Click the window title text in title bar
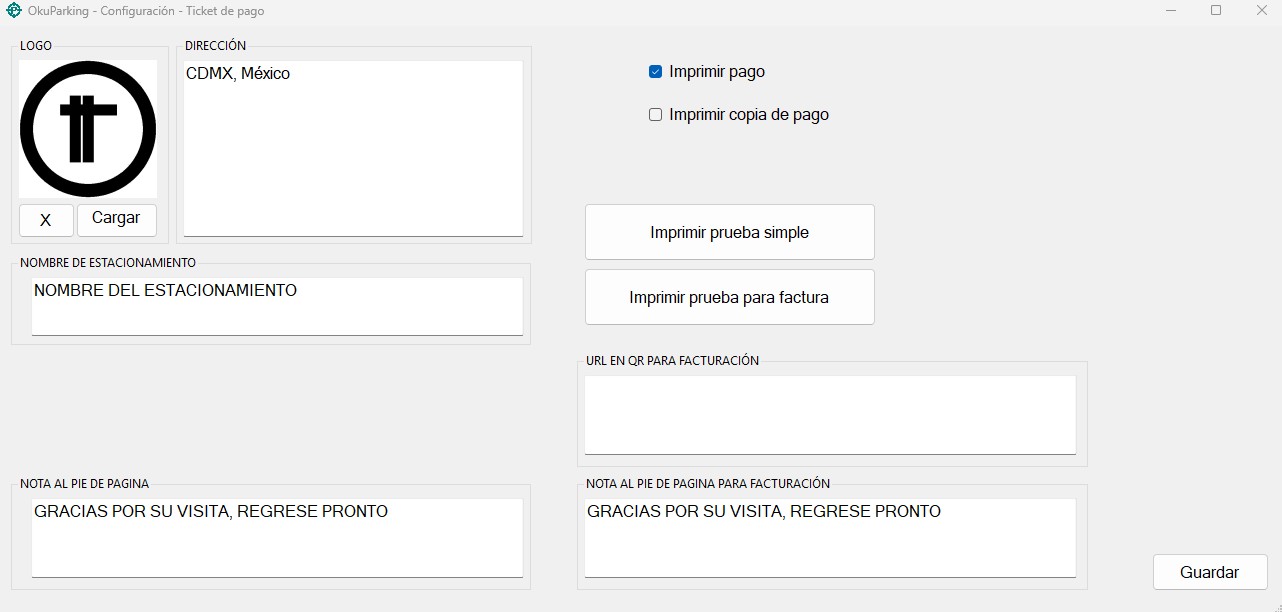Image resolution: width=1282 pixels, height=612 pixels. tap(146, 11)
